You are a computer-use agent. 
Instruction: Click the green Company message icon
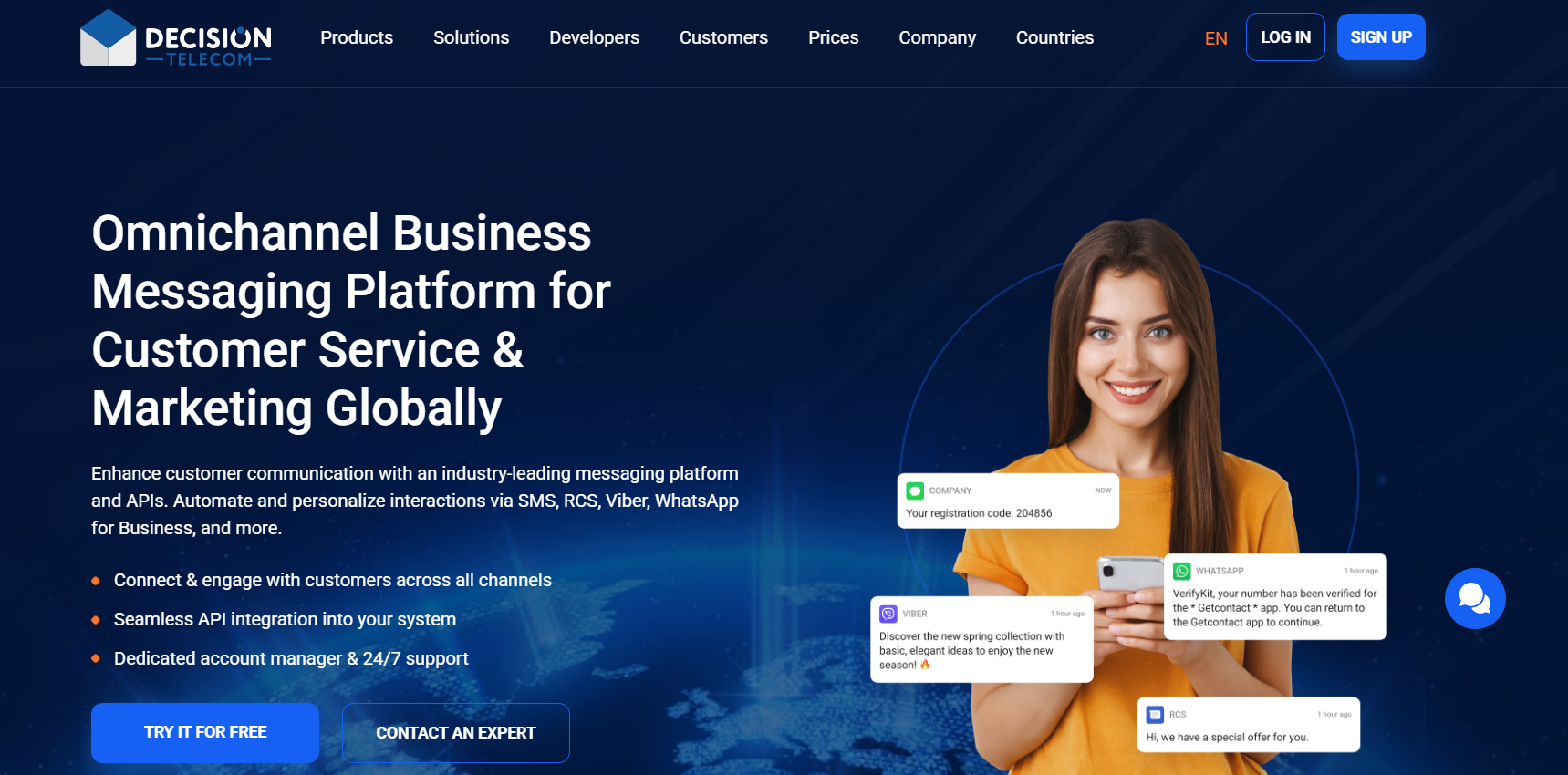(x=915, y=491)
